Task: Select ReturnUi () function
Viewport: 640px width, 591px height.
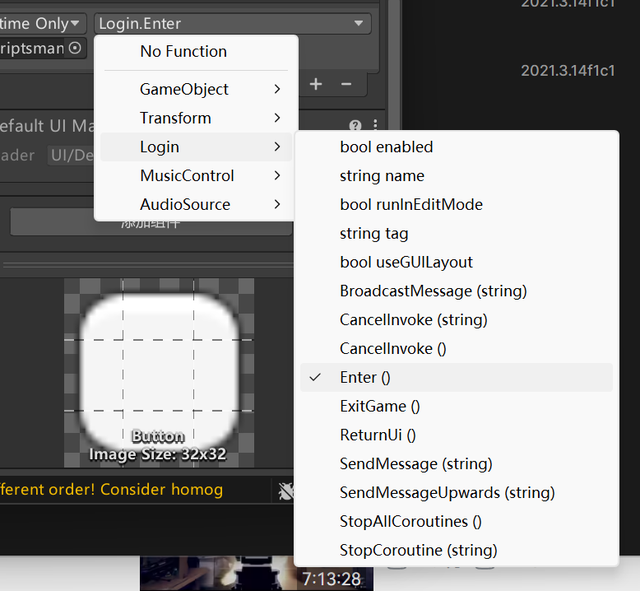Action: 456,435
